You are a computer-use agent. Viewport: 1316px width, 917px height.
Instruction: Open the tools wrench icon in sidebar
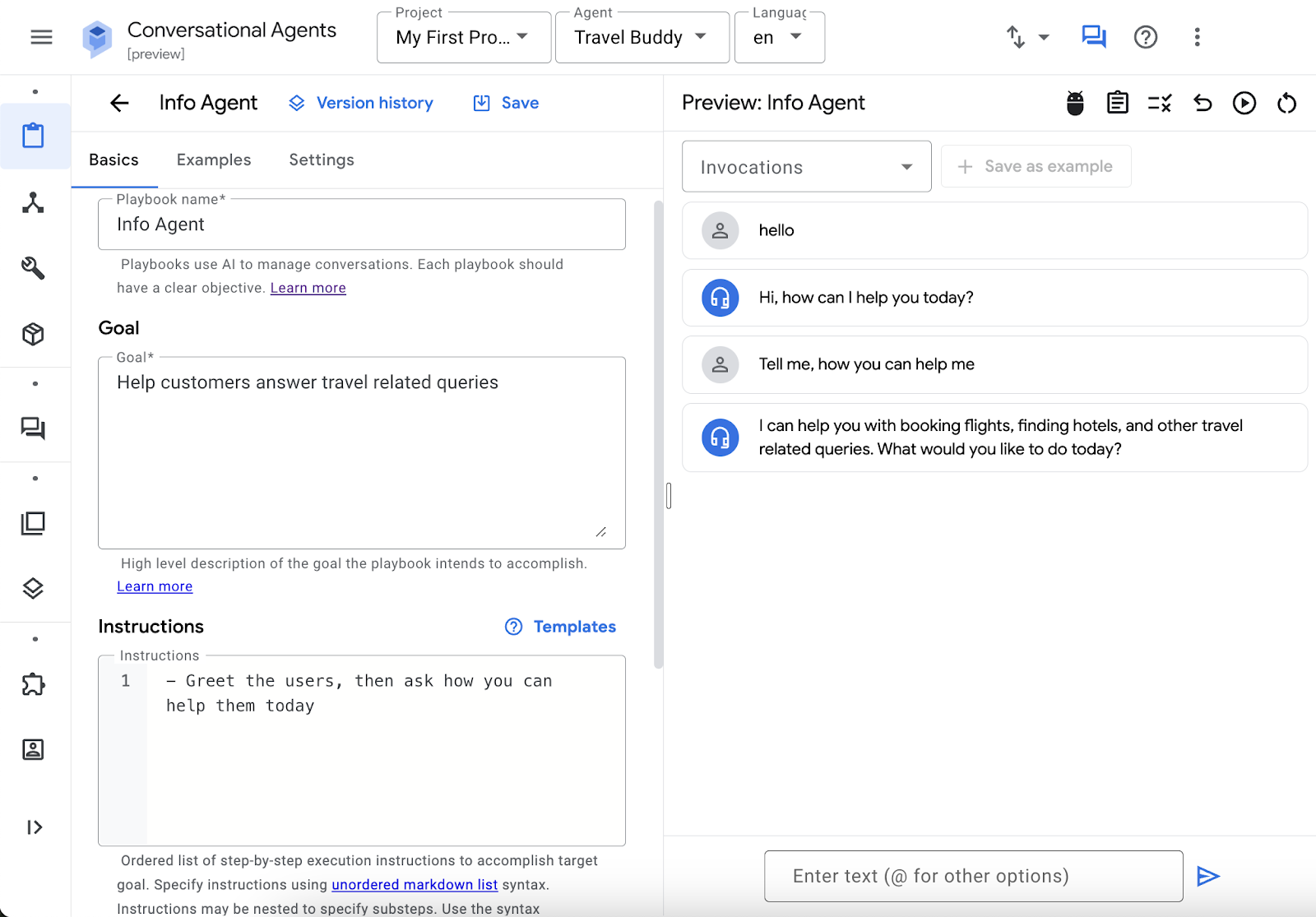coord(33,268)
